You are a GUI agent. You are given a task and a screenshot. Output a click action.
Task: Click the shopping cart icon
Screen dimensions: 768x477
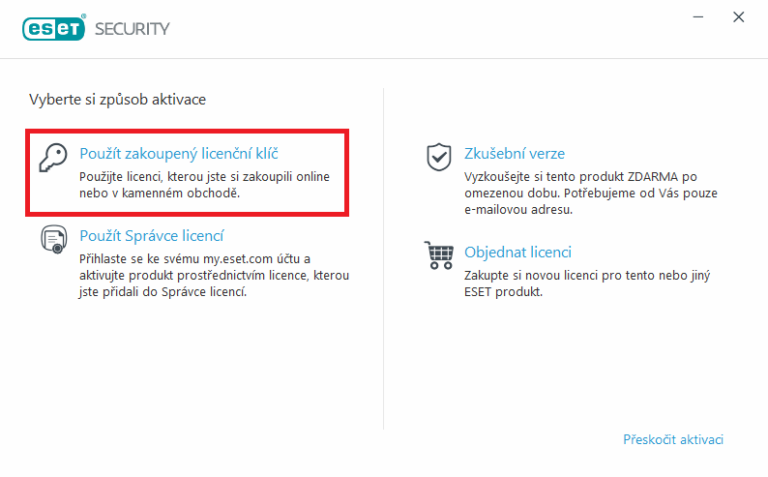[x=439, y=255]
